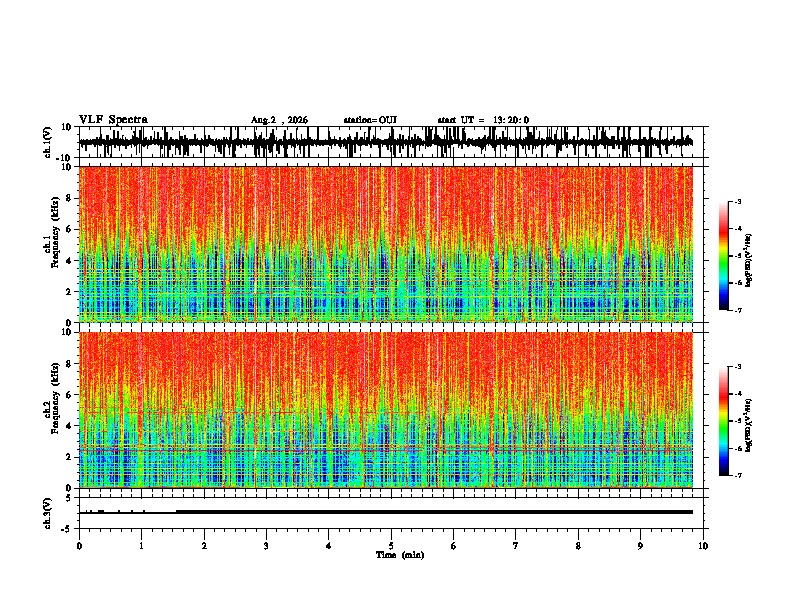
Task: Click inside the ch.1 spectrogram panel
Action: pyautogui.click(x=386, y=244)
